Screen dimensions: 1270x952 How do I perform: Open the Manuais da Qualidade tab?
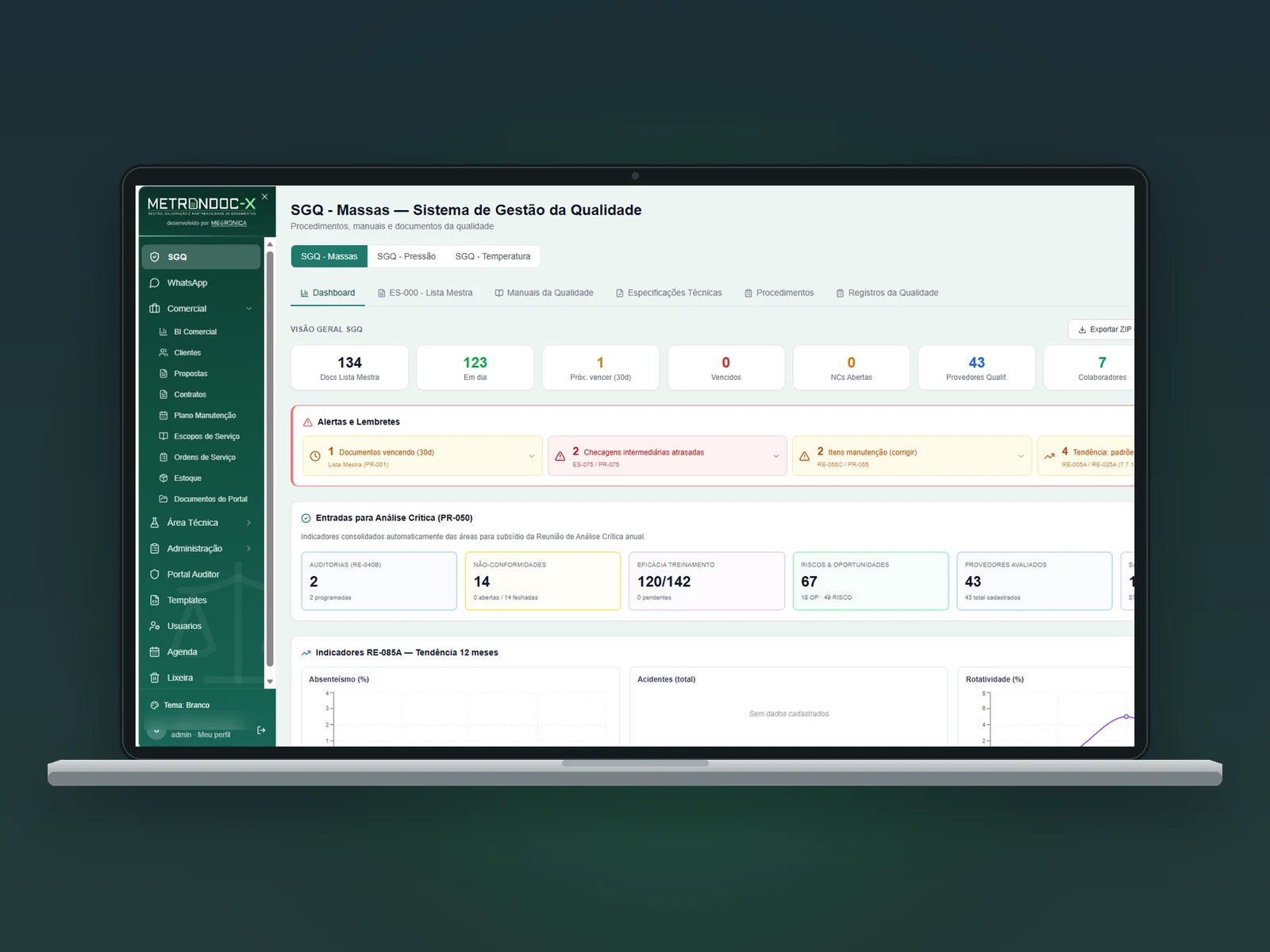coord(545,293)
